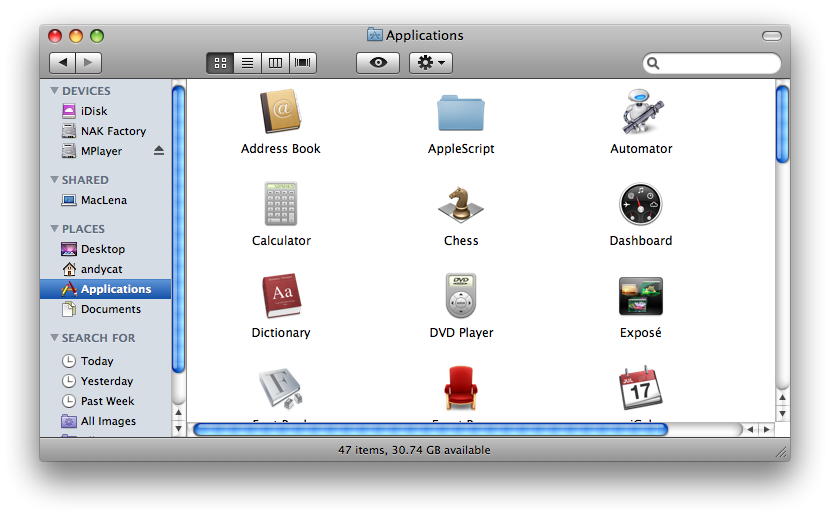The image size is (830, 516).
Task: Click the sidebar vertical scrollbar thumb
Action: tap(178, 229)
